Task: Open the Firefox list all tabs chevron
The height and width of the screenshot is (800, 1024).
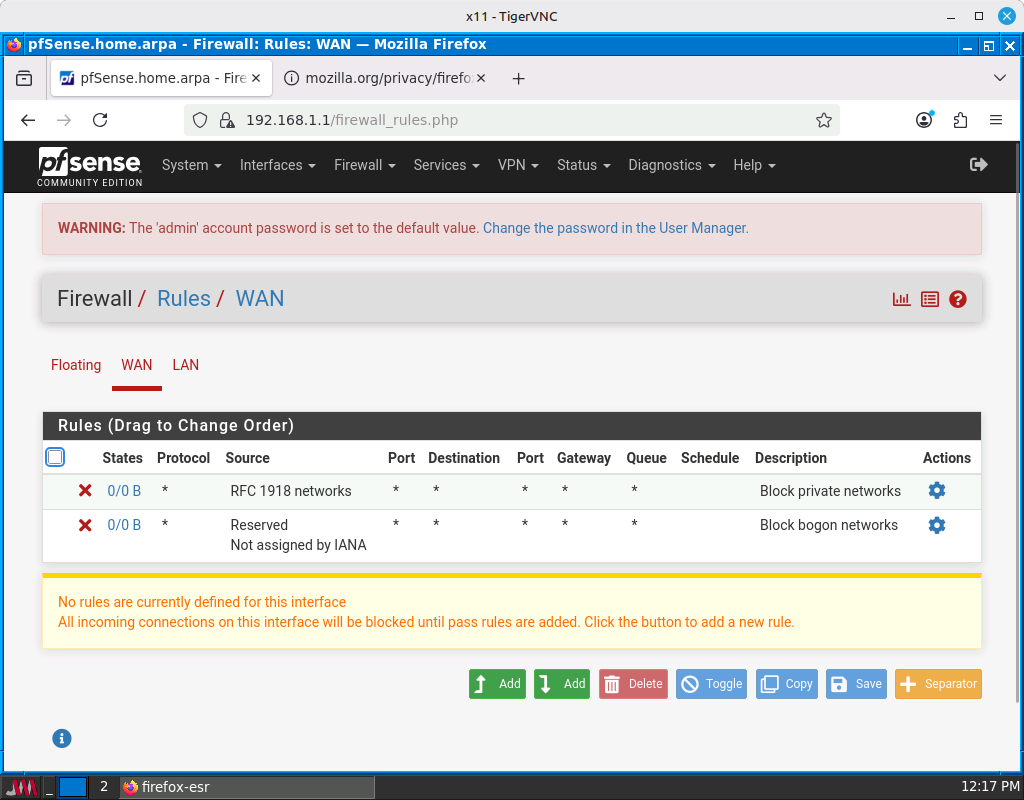Action: (x=999, y=78)
